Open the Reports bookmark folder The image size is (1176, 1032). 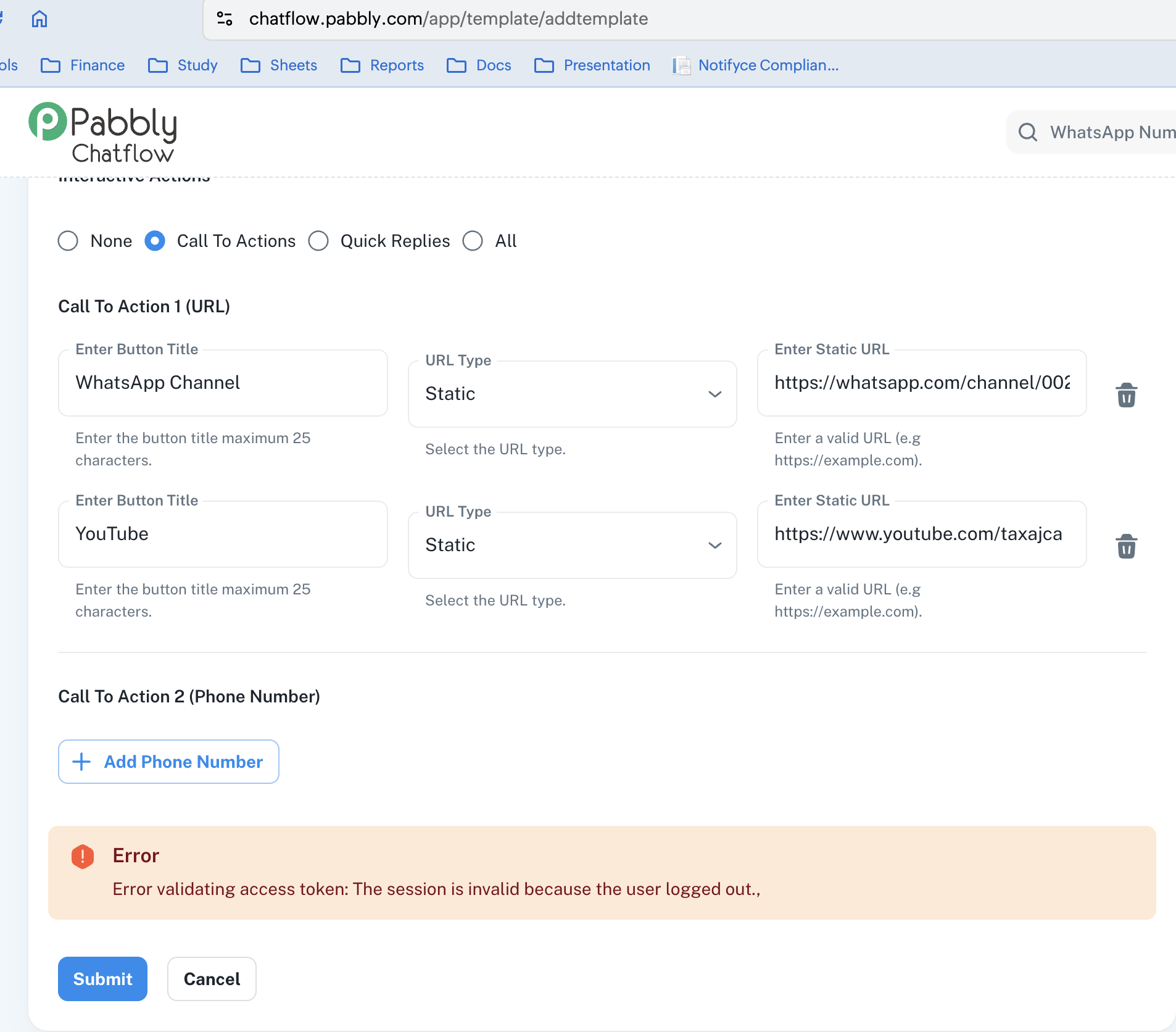click(383, 65)
